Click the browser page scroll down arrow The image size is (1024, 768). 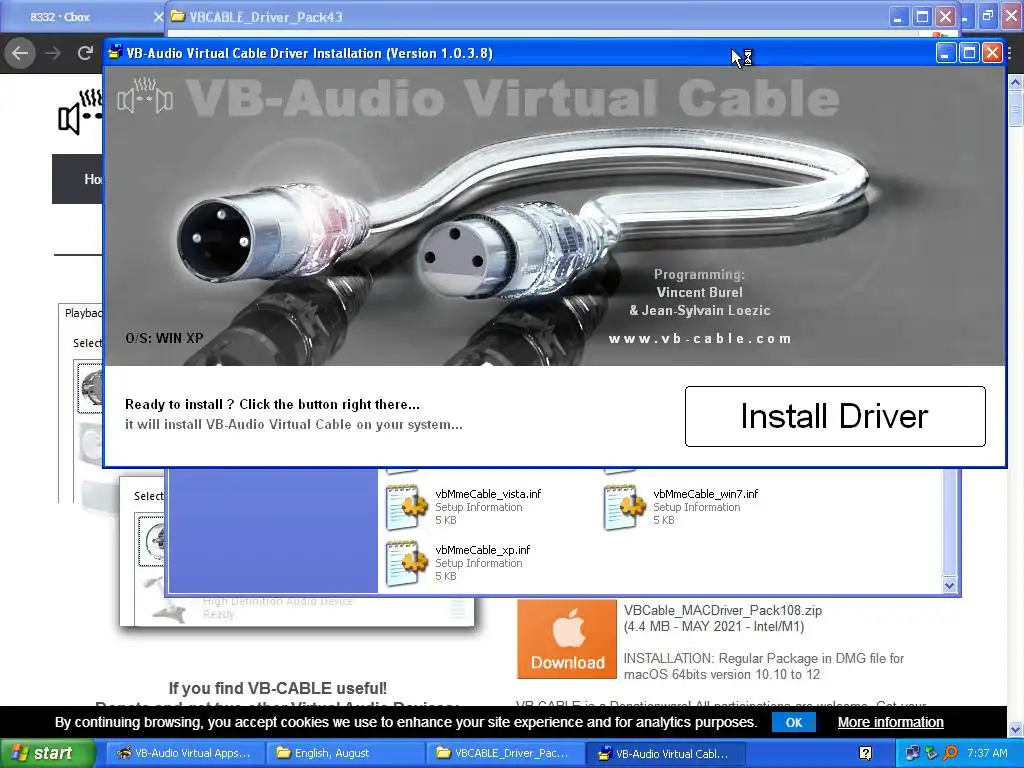click(1016, 729)
